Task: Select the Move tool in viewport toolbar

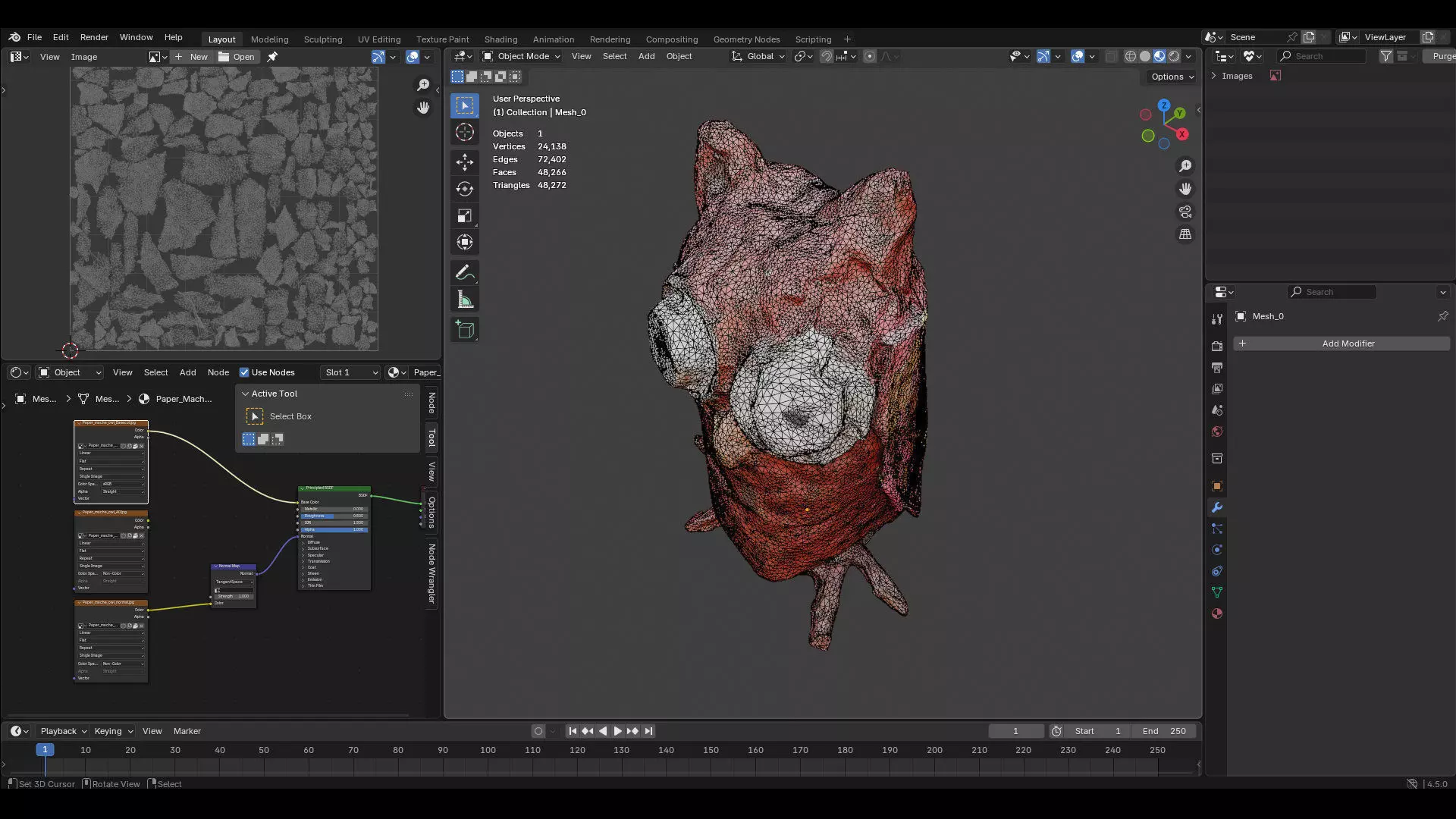Action: 465,162
